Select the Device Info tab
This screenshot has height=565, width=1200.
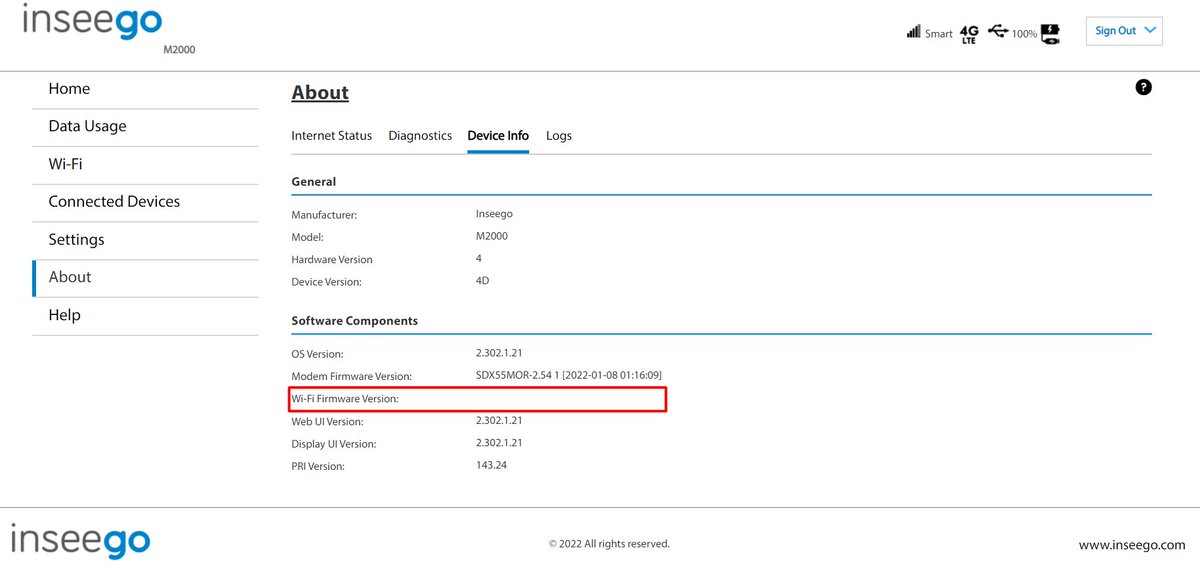tap(498, 136)
